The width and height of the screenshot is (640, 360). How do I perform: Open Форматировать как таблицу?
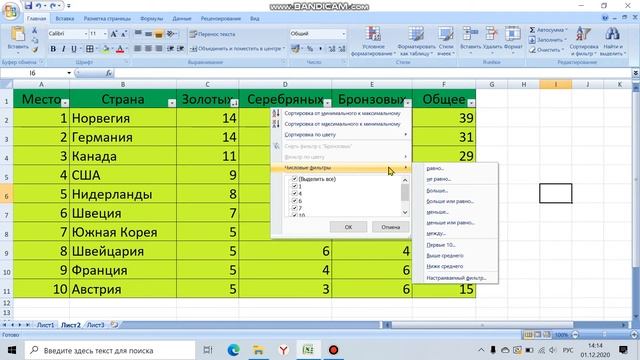pyautogui.click(x=416, y=41)
